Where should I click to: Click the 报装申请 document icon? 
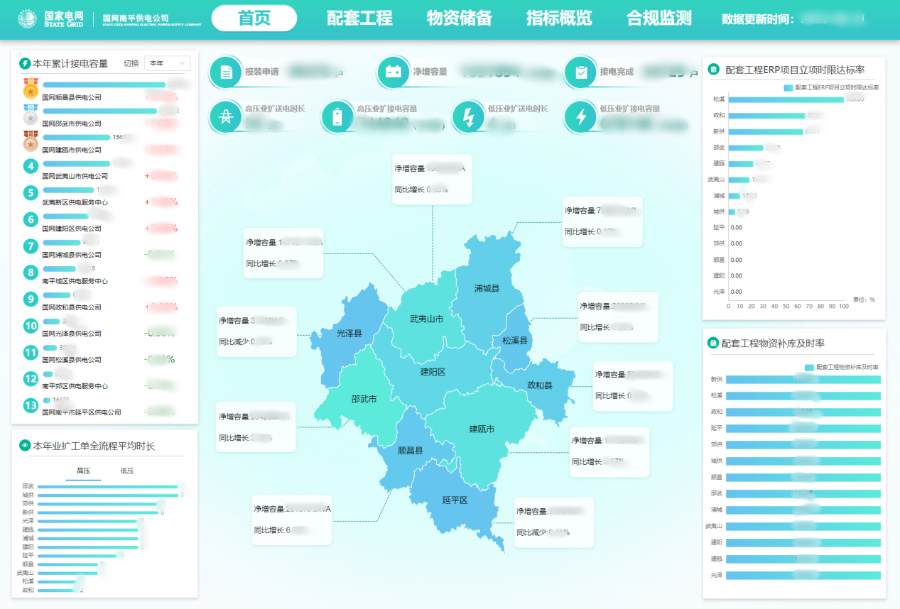click(x=227, y=72)
